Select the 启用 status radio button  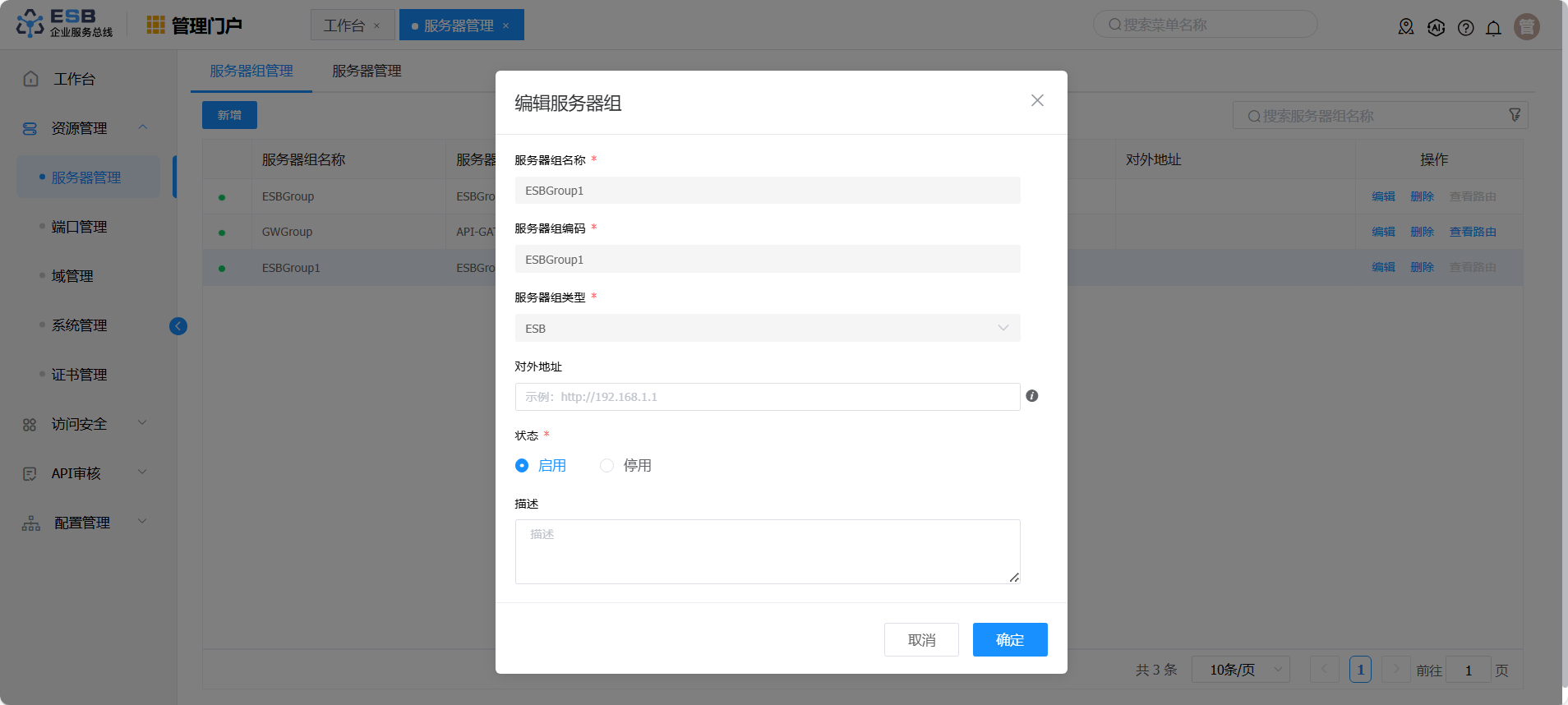point(522,466)
